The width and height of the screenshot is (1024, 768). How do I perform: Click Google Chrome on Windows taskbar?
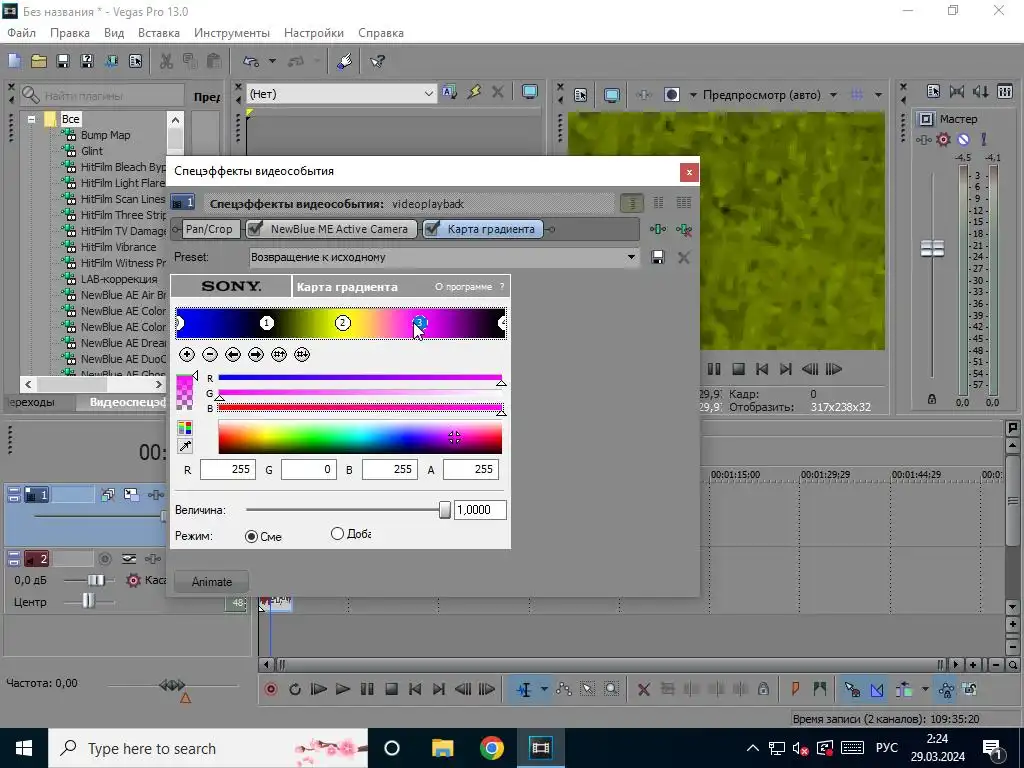pos(491,748)
